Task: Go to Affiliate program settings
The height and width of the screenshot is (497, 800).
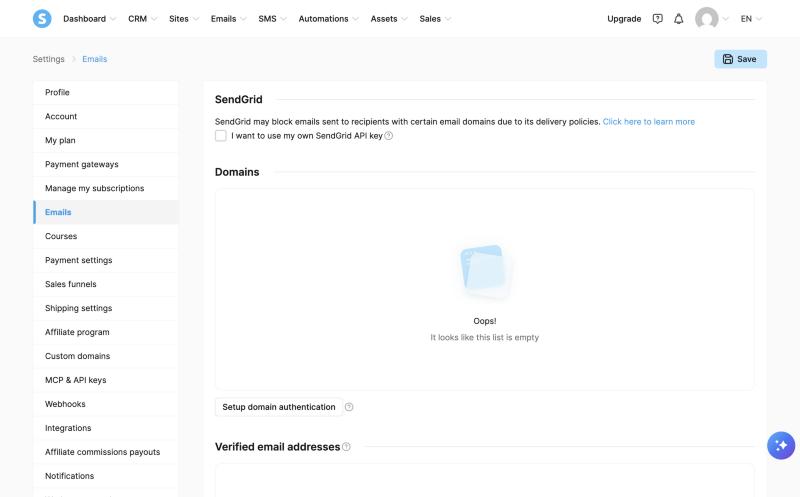Action: 106,332
